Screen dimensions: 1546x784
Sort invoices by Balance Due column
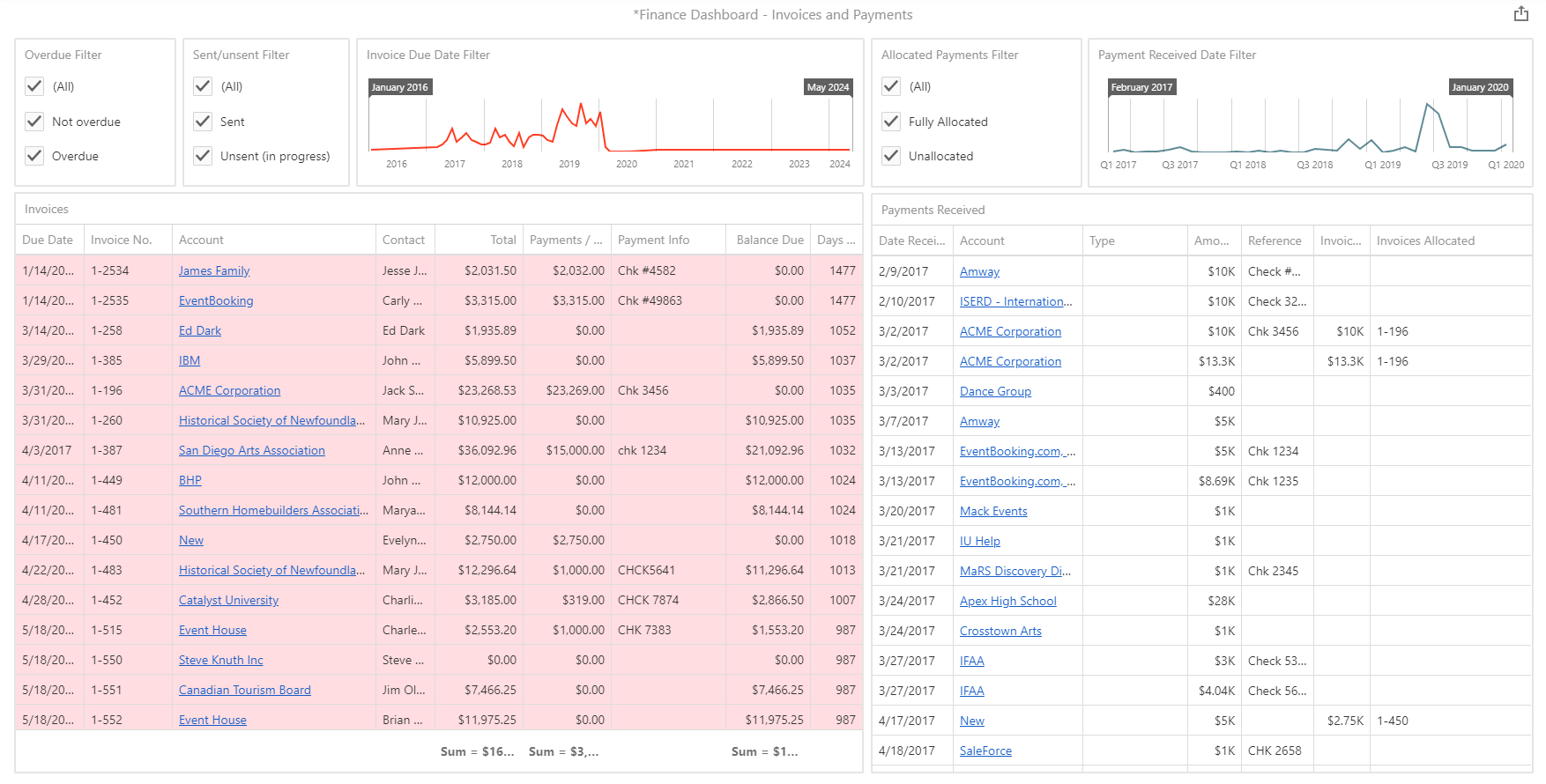pyautogui.click(x=769, y=240)
